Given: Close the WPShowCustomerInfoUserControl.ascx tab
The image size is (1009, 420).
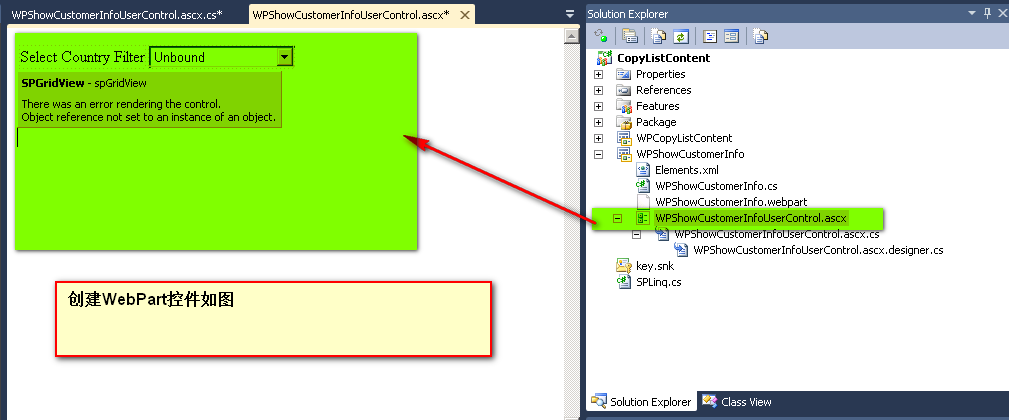Looking at the screenshot, I should (x=465, y=14).
